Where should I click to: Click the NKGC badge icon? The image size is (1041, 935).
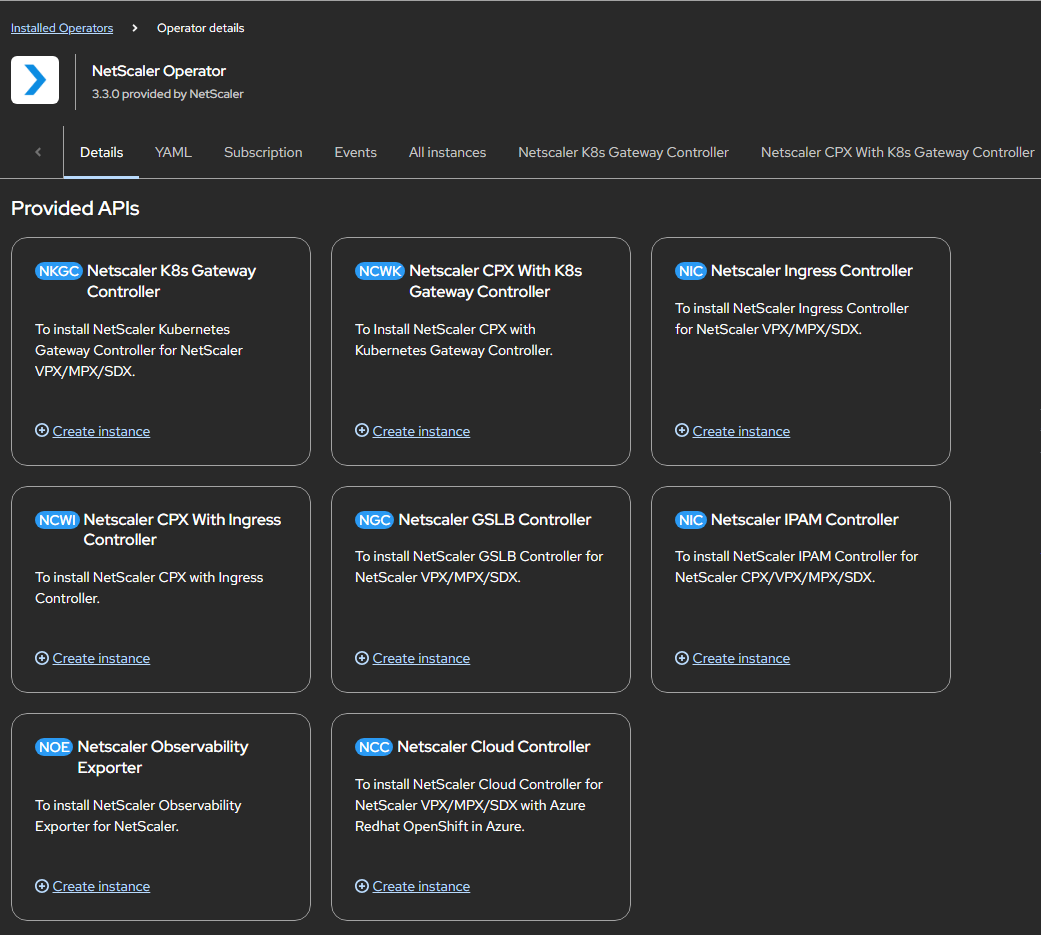click(58, 271)
